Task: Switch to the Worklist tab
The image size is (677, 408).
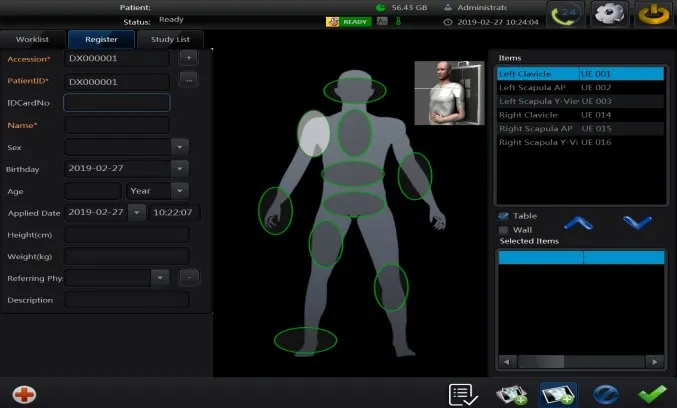Action: (31, 40)
